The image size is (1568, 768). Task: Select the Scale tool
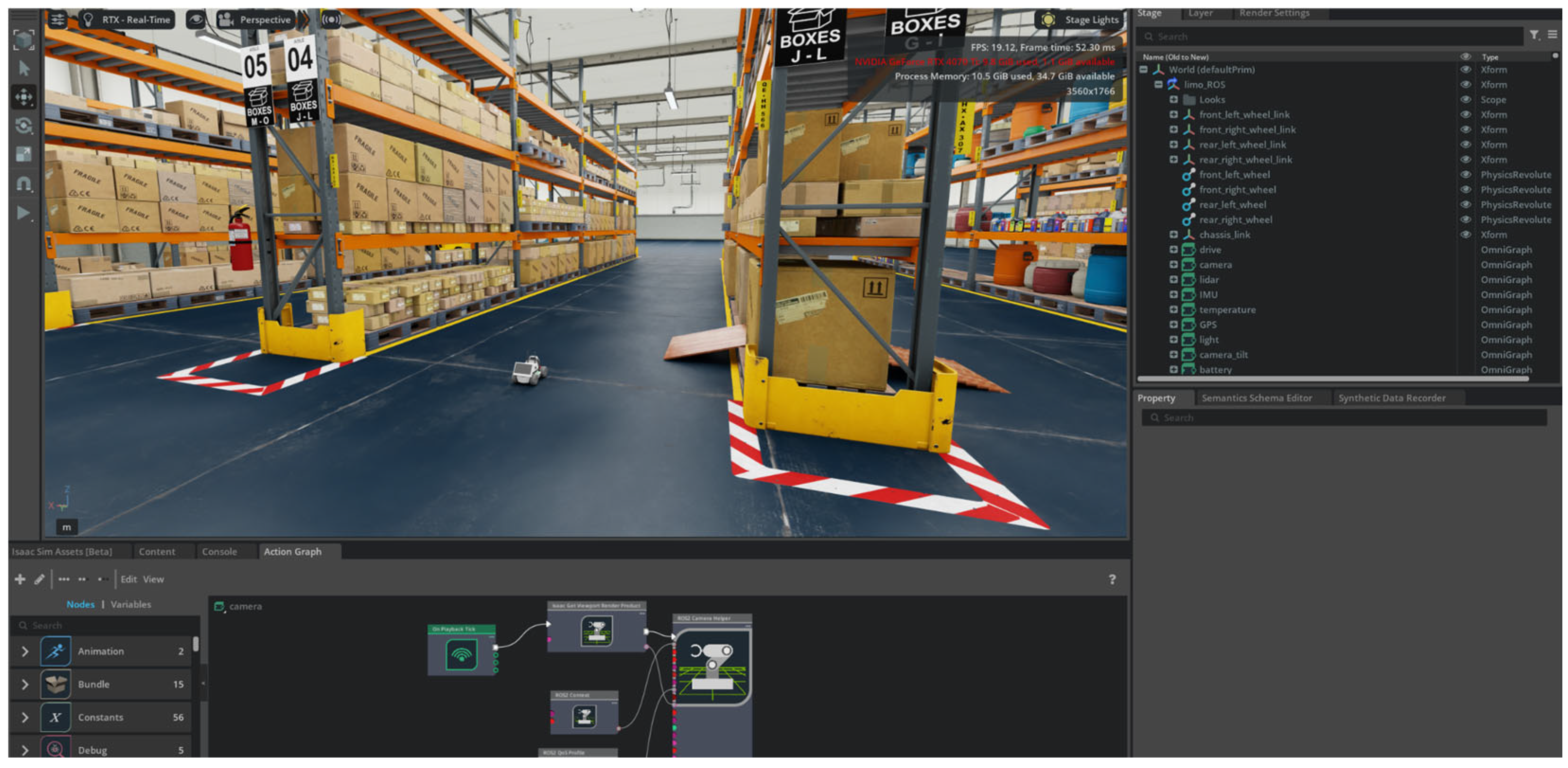click(x=24, y=154)
